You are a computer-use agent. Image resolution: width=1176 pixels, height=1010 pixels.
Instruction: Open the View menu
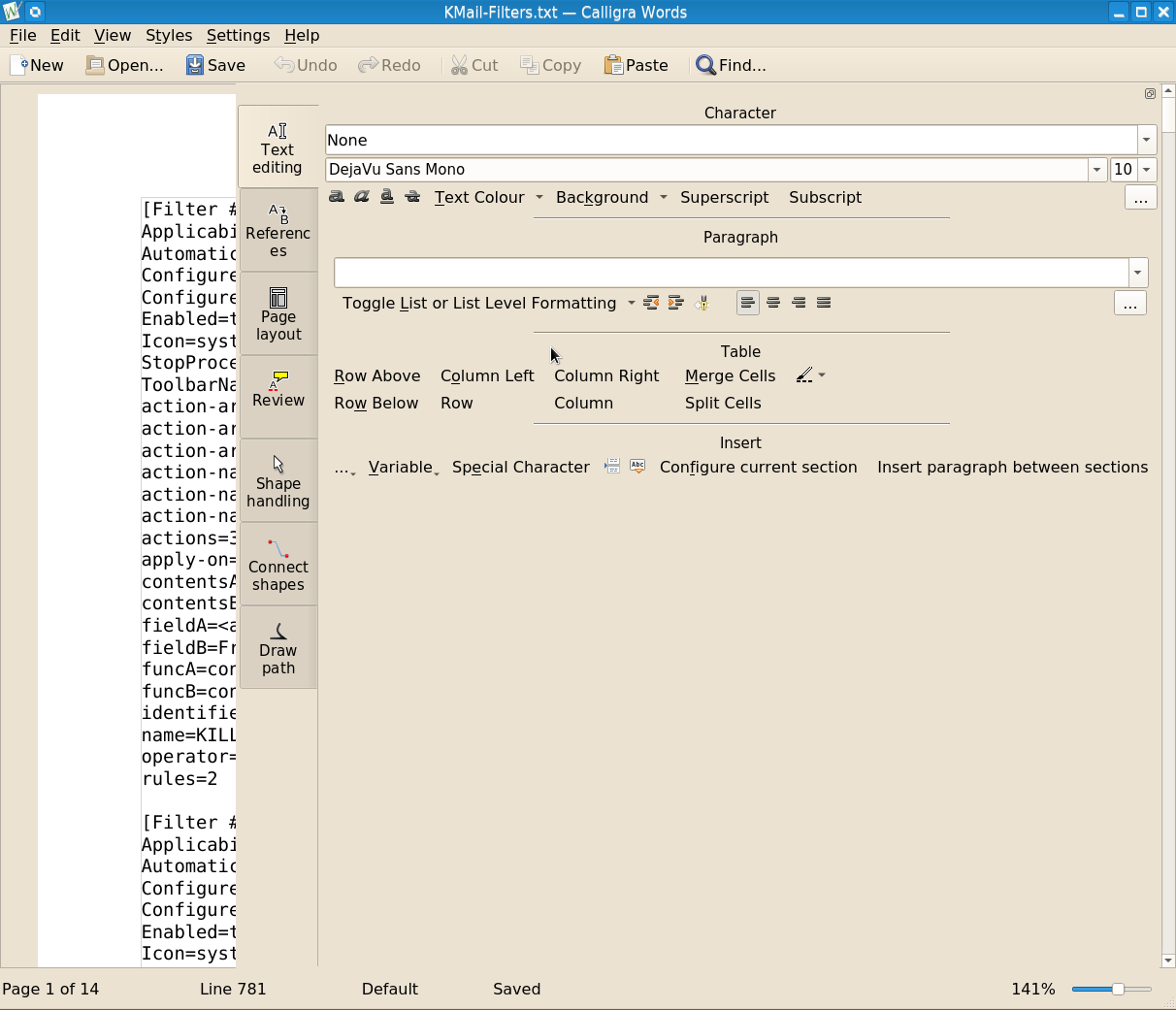coord(113,35)
